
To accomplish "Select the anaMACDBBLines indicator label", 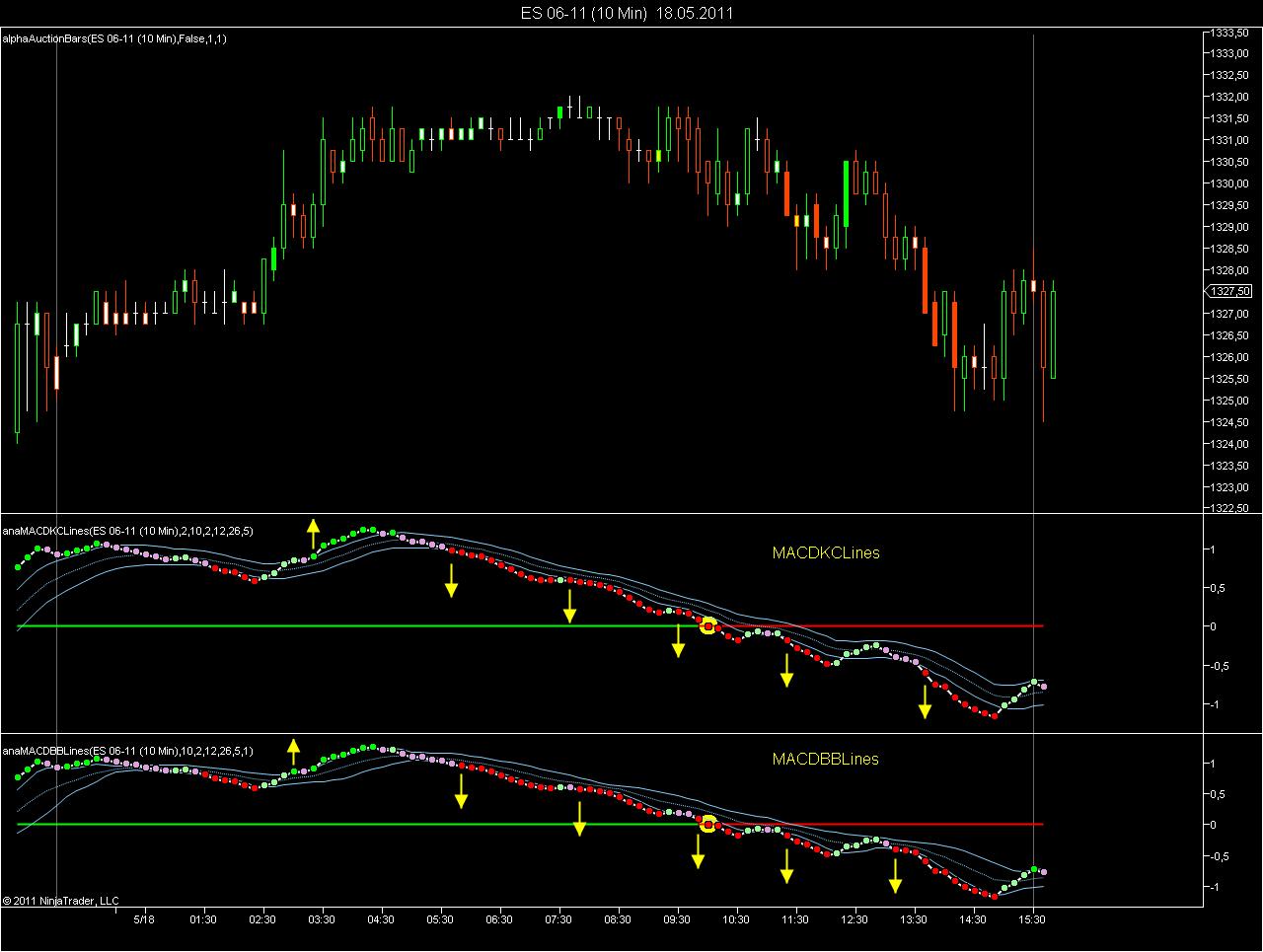I will 128,751.
